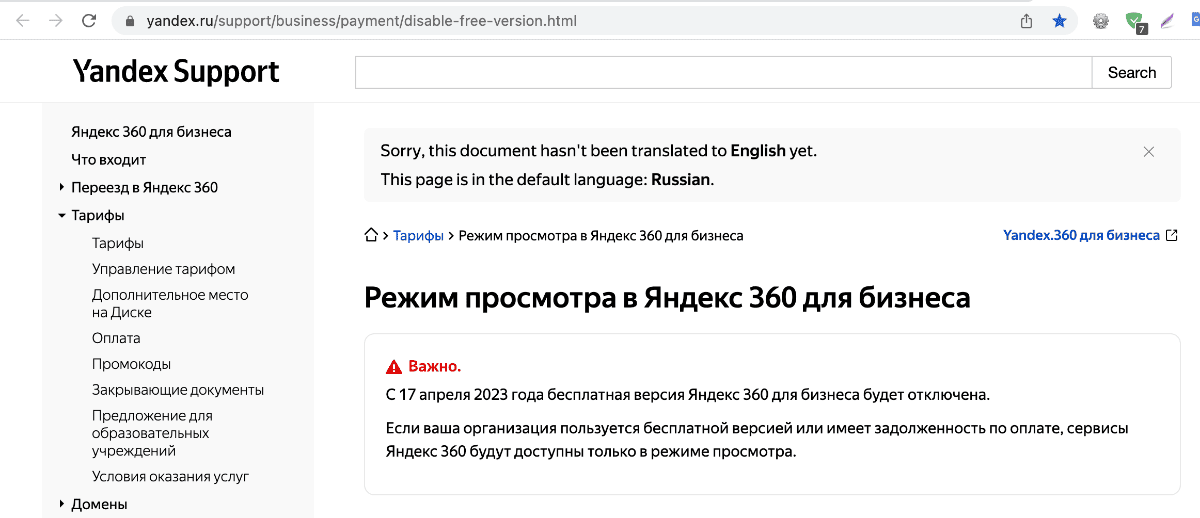
Task: Click the Тарифы parent section label
Action: (98, 215)
